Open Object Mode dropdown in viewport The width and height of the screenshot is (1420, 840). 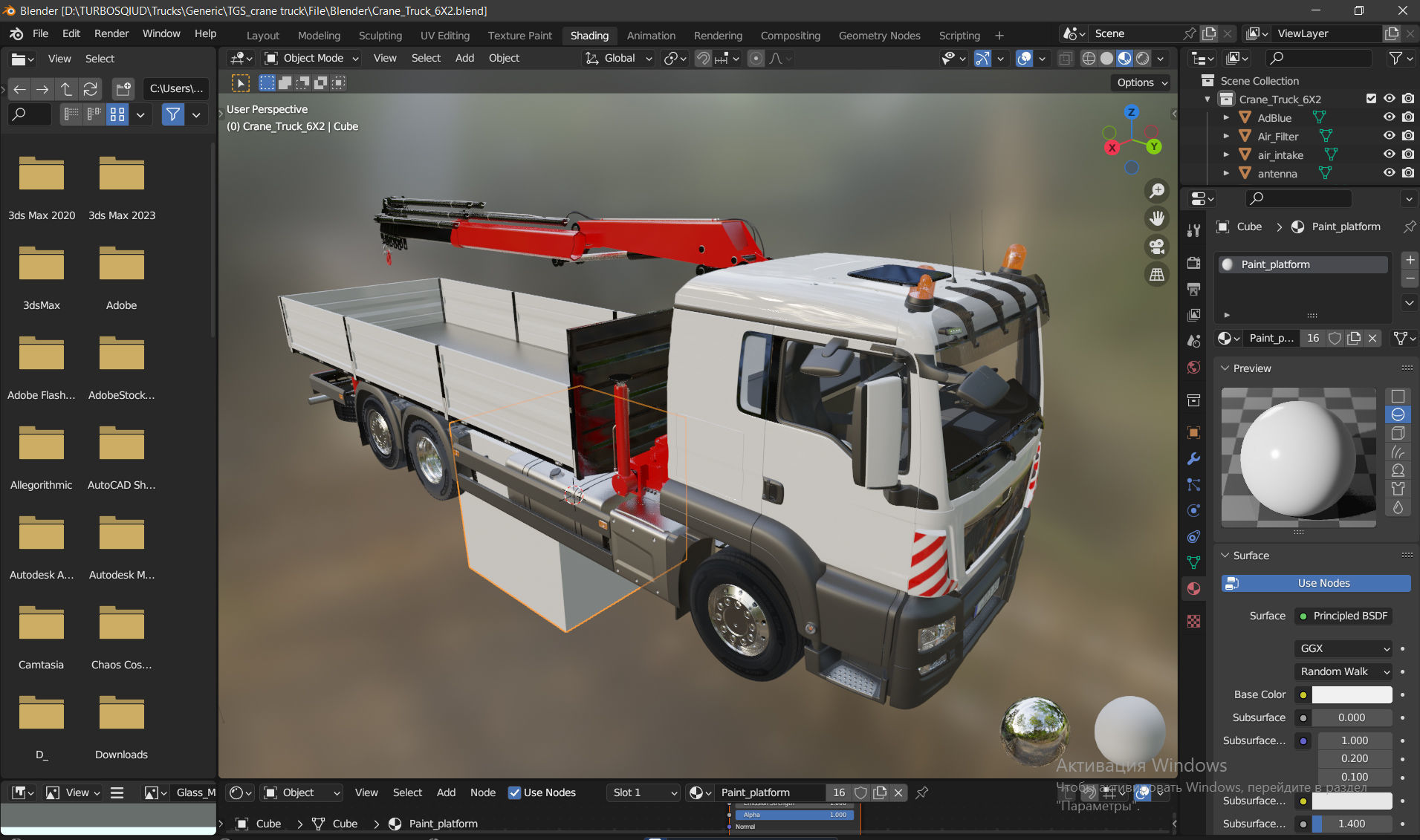[312, 59]
